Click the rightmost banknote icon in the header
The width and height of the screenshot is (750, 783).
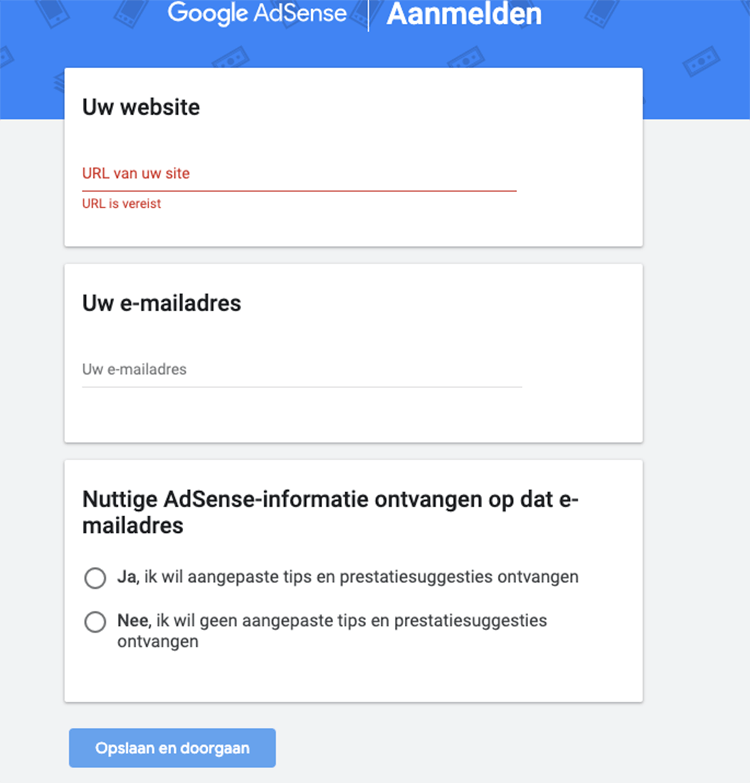pyautogui.click(x=700, y=63)
